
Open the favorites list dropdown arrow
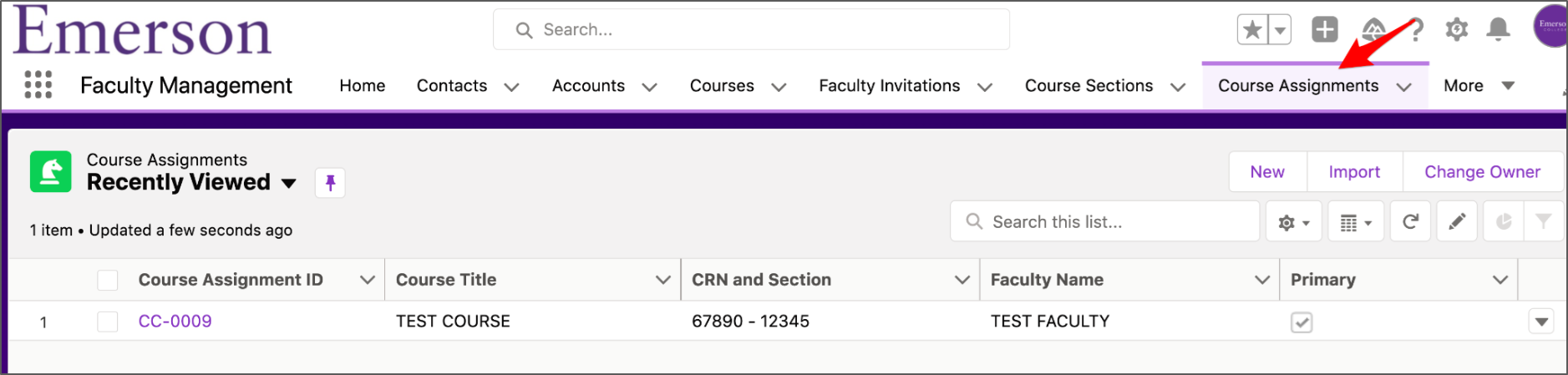[x=1280, y=30]
